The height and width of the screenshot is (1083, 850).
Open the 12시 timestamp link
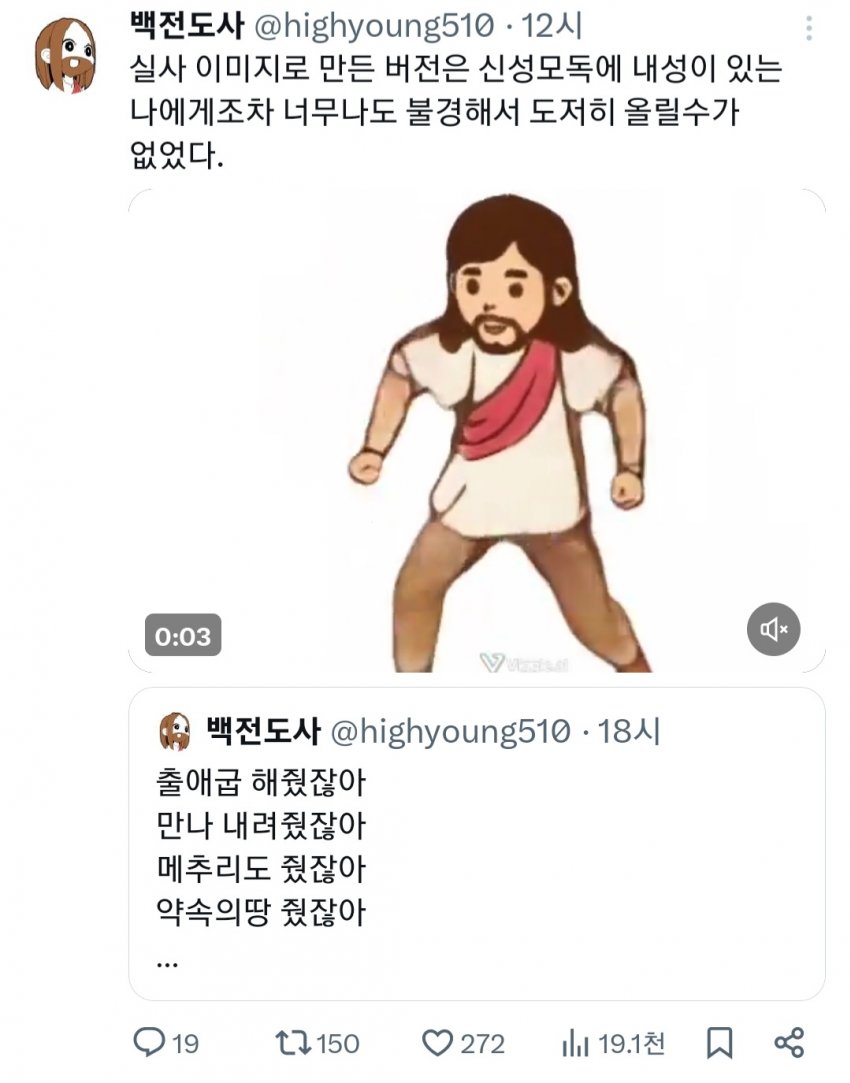(552, 26)
